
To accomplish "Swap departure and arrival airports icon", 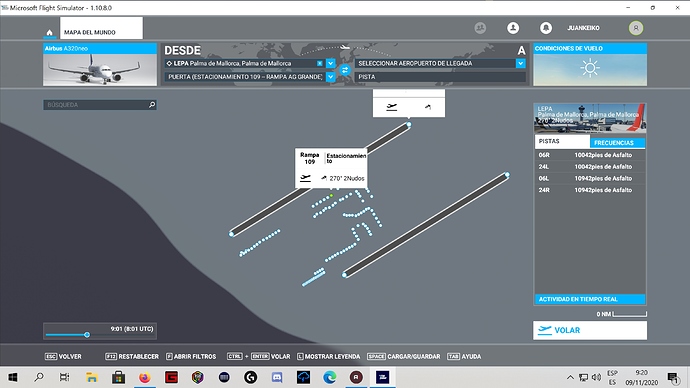I will click(345, 70).
